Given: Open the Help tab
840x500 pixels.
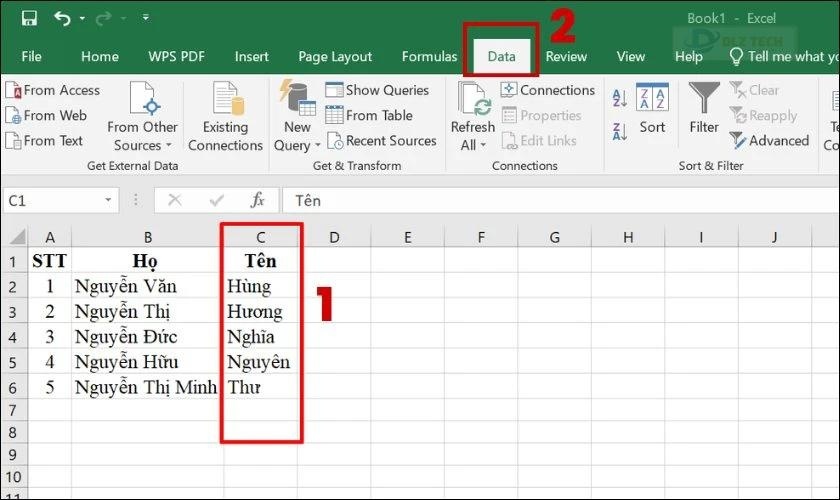Looking at the screenshot, I should (x=688, y=56).
